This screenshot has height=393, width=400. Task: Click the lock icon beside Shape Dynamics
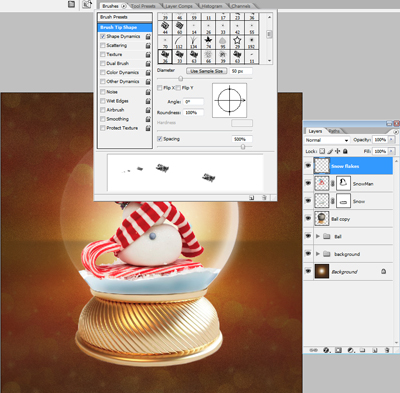click(x=148, y=37)
